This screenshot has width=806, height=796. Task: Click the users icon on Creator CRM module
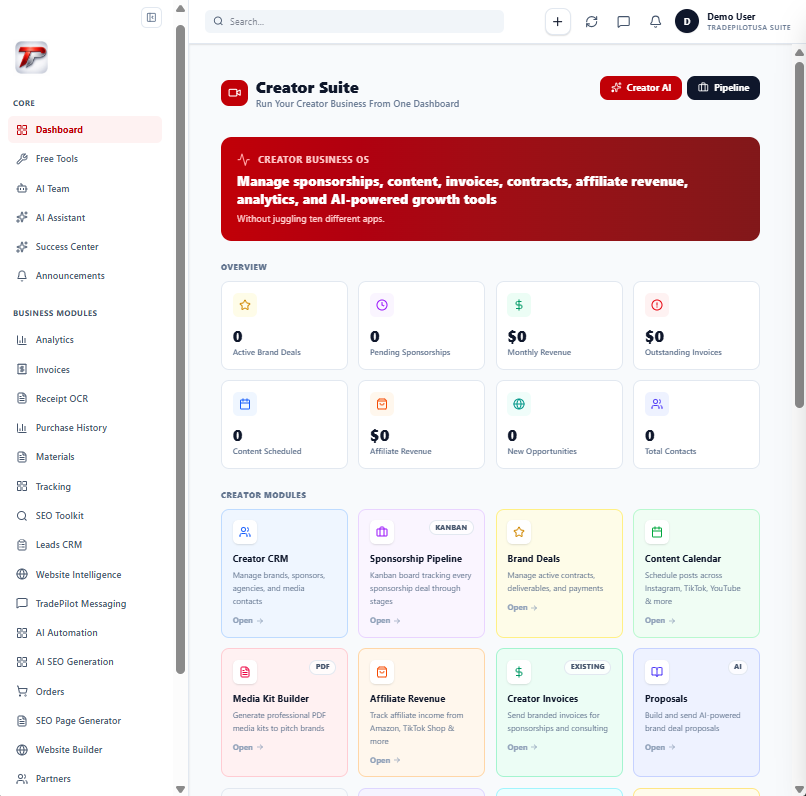[x=245, y=532]
